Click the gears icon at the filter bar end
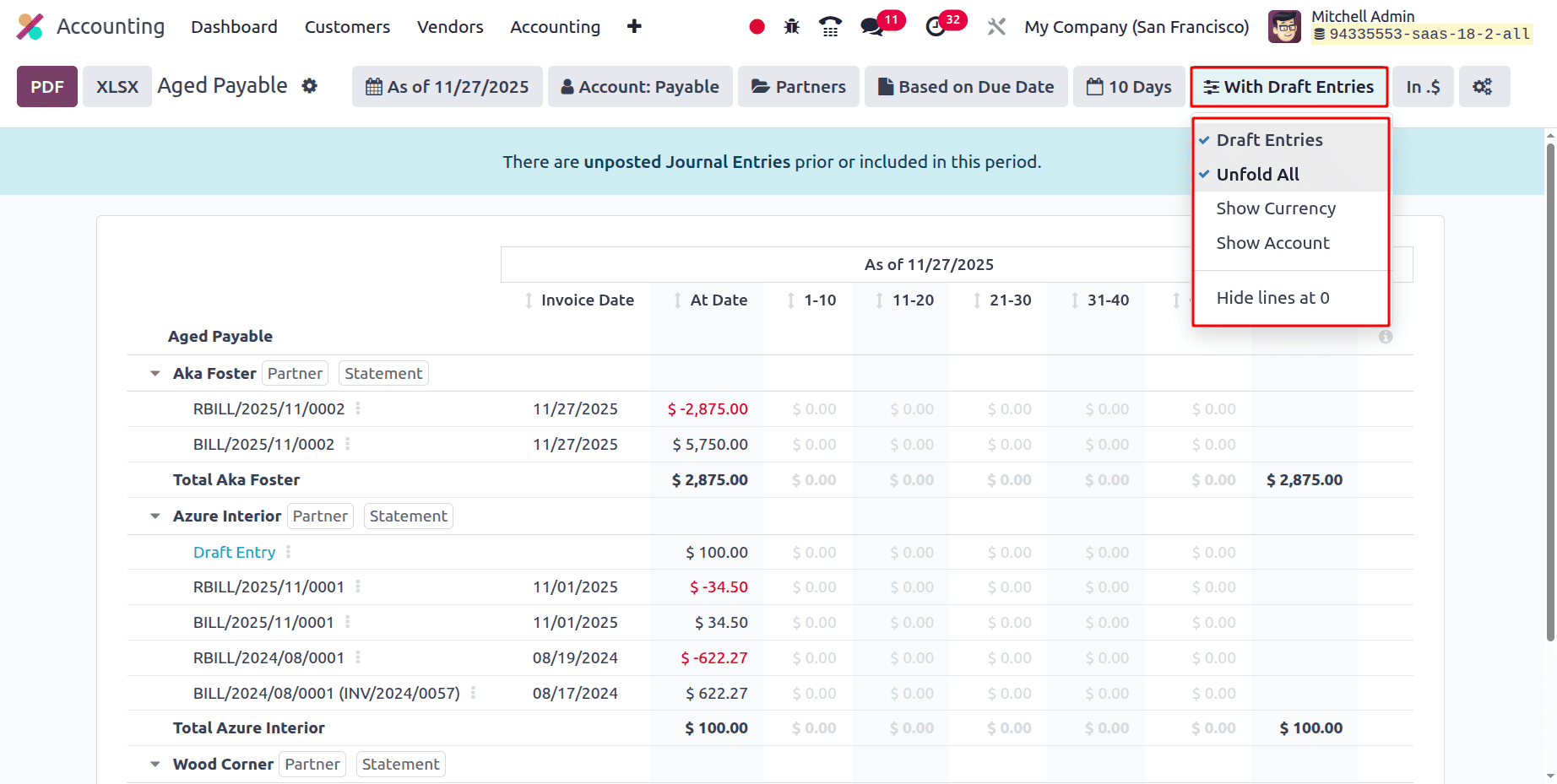The image size is (1557, 784). tap(1483, 87)
